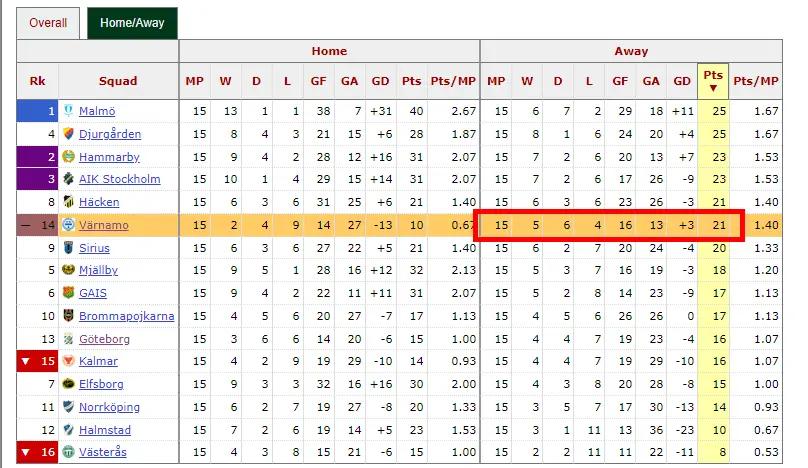The width and height of the screenshot is (808, 468).
Task: Click the Hammarby club crest icon
Action: point(68,156)
